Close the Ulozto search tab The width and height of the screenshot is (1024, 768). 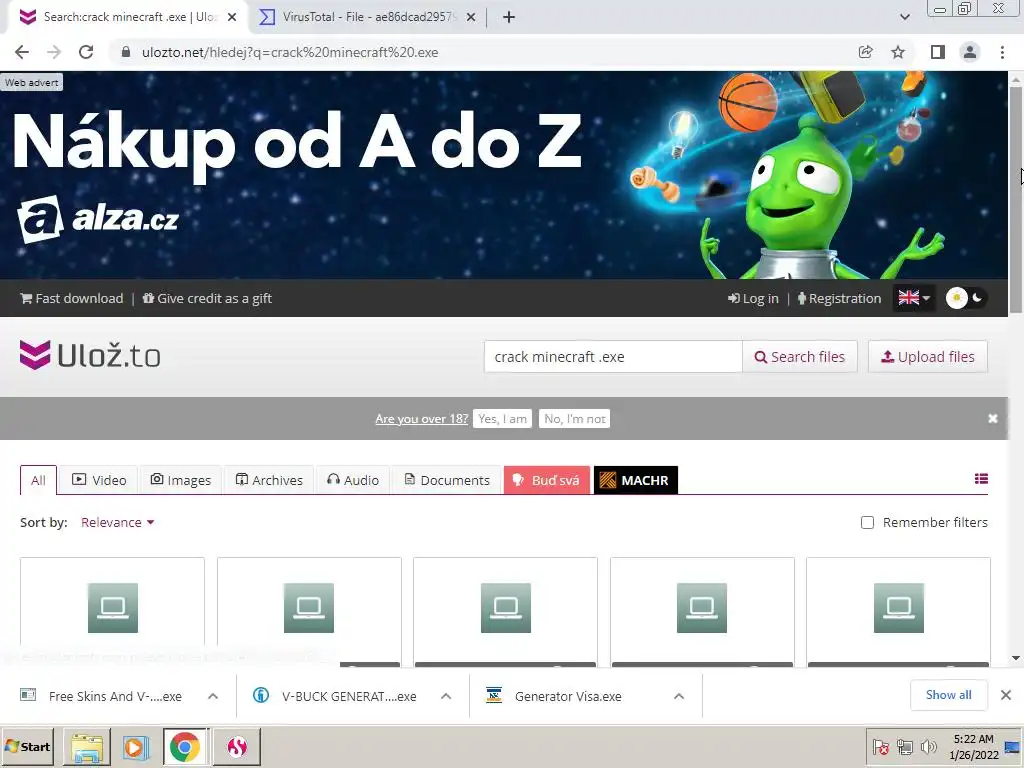[232, 17]
